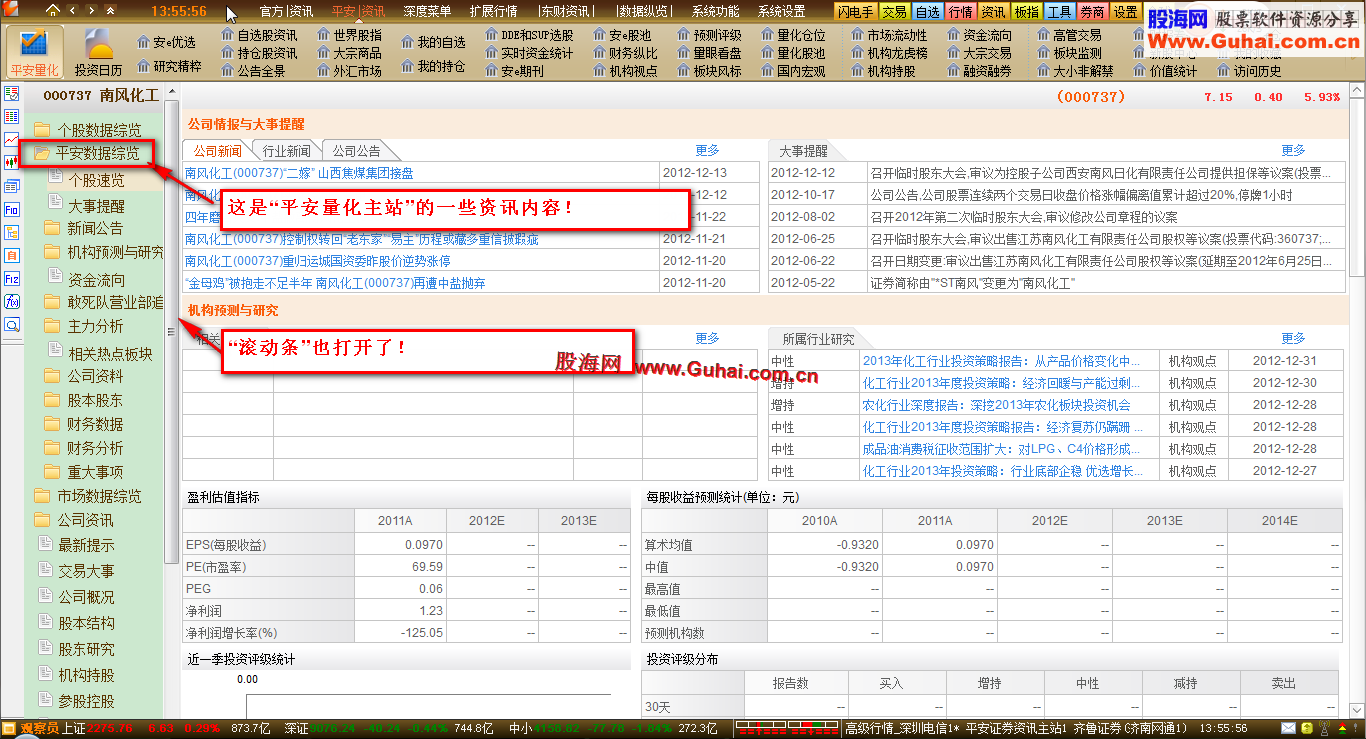The height and width of the screenshot is (739, 1366).
Task: Open 机构龙虎榜 in the toolbar
Action: coord(889,53)
